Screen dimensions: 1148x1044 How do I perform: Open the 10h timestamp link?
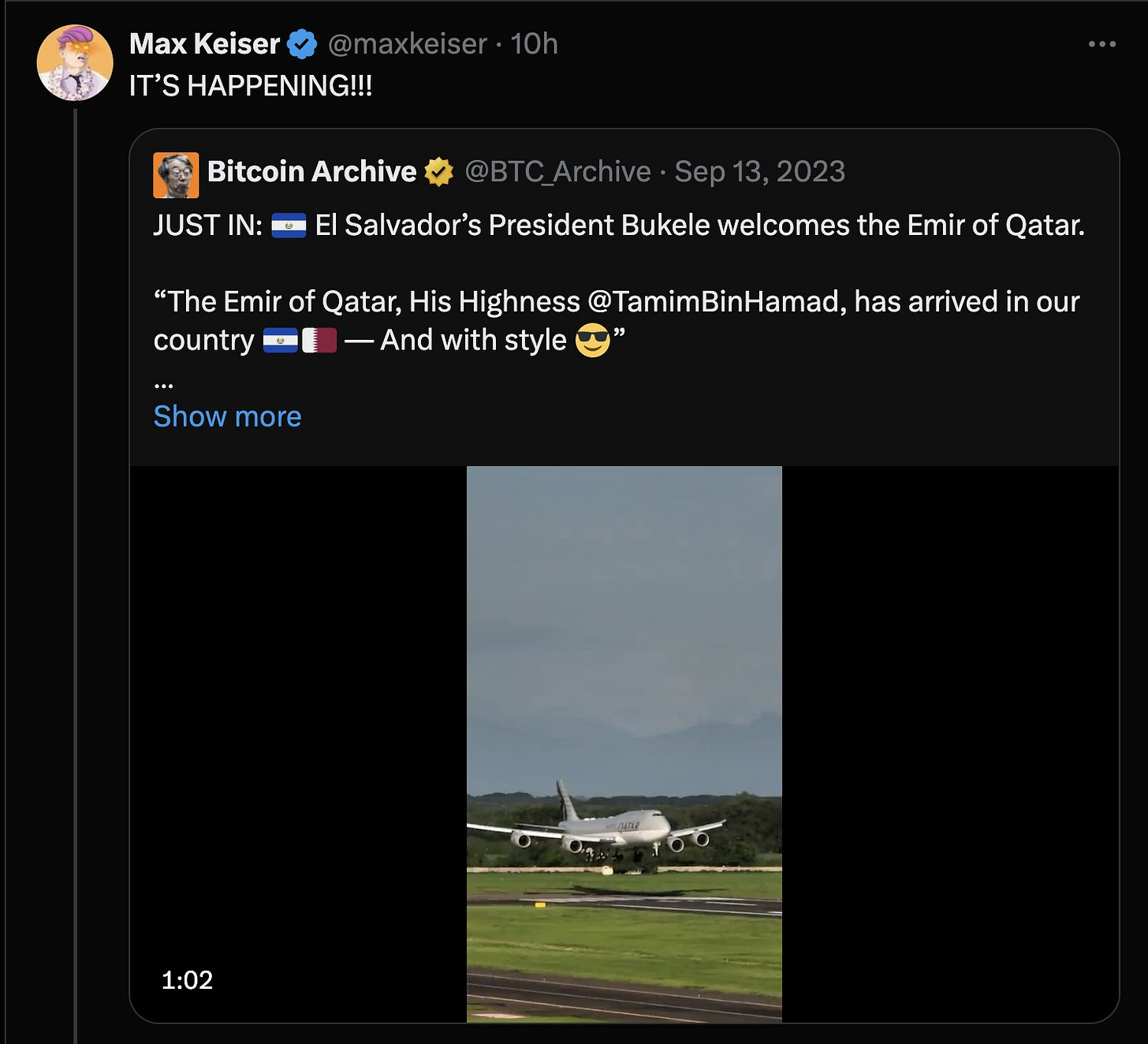pos(534,44)
